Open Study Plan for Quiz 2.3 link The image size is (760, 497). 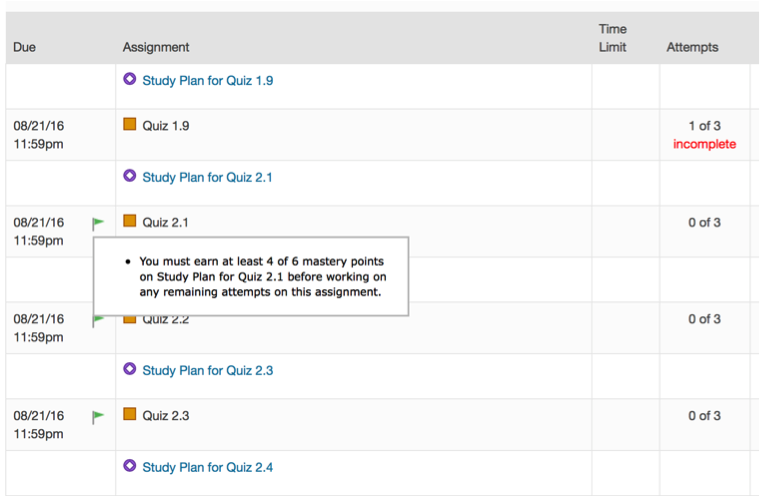tap(208, 370)
